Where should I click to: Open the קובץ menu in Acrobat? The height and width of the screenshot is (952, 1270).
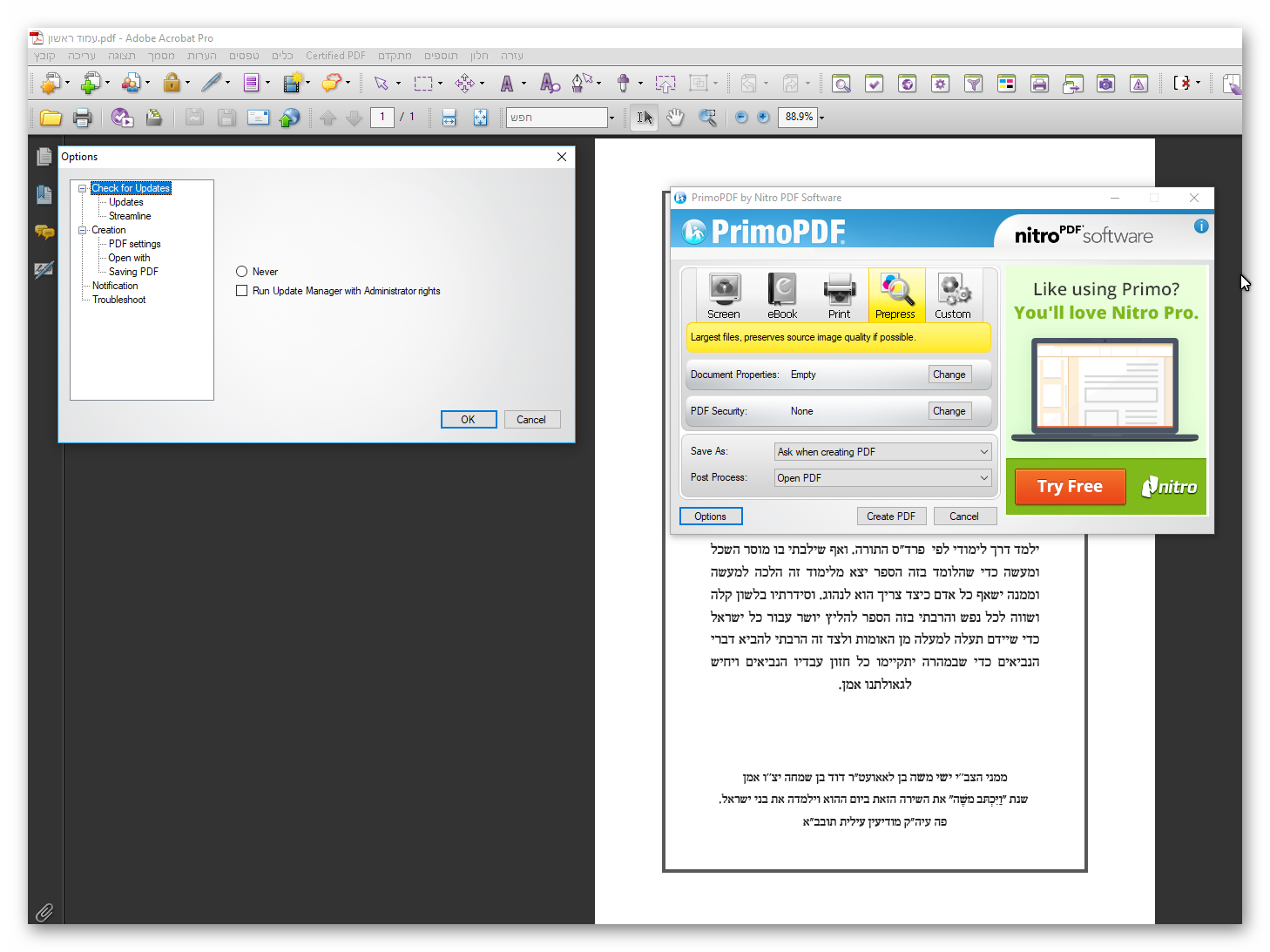44,56
